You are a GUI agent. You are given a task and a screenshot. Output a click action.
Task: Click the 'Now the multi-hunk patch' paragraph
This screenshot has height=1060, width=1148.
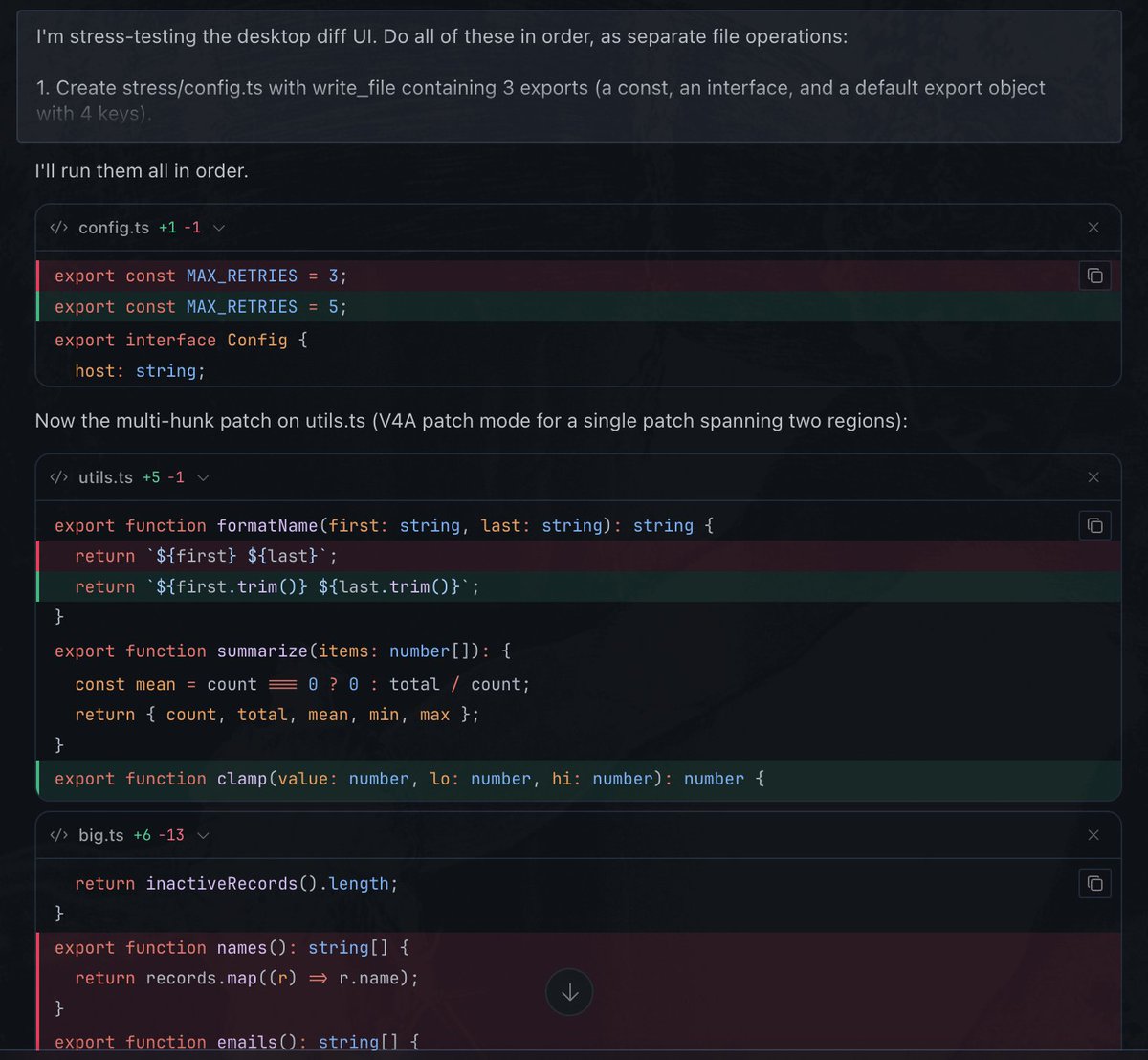[471, 421]
